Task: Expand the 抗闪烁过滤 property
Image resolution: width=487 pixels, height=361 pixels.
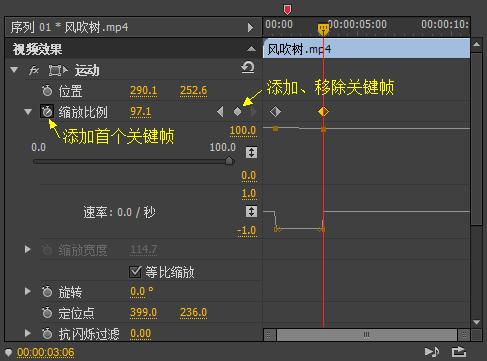Action: tap(28, 333)
